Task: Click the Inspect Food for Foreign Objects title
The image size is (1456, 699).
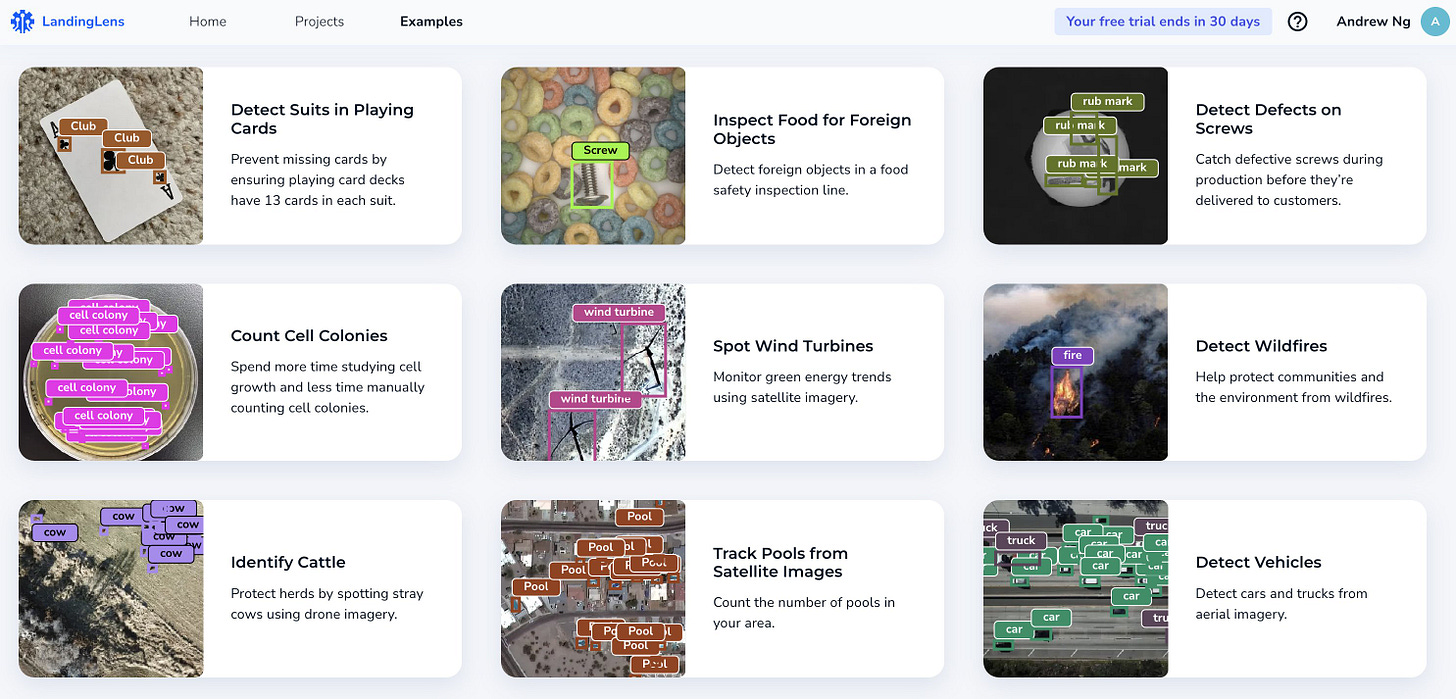Action: [812, 129]
